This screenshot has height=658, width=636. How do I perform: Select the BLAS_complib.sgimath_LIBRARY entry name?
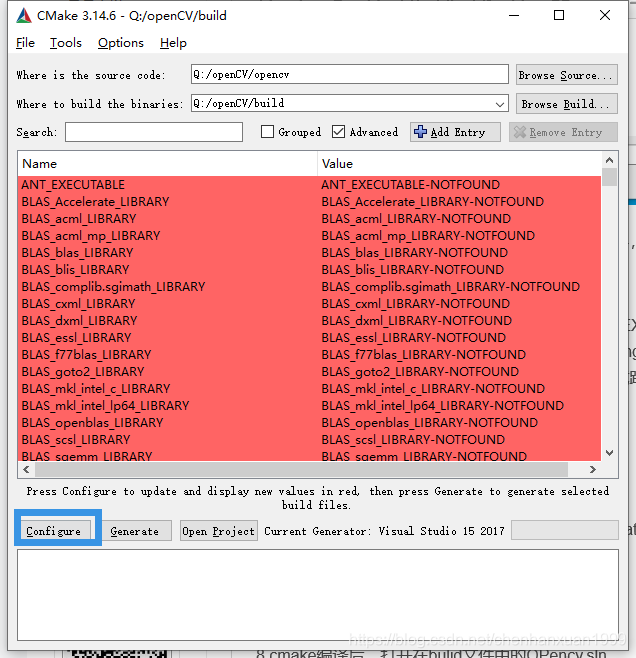pos(113,287)
